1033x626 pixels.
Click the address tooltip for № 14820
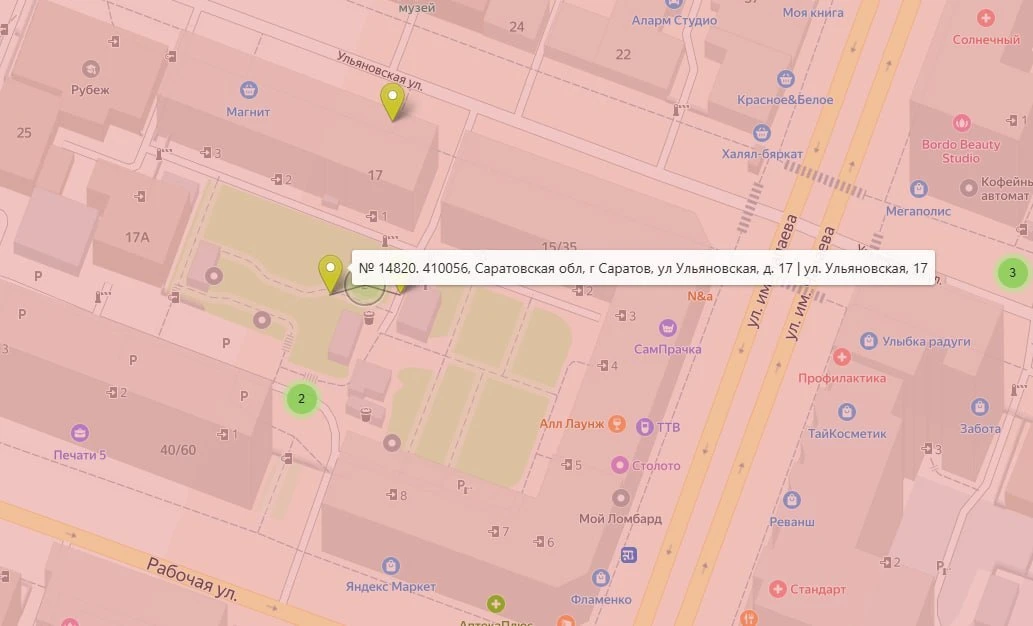click(643, 268)
